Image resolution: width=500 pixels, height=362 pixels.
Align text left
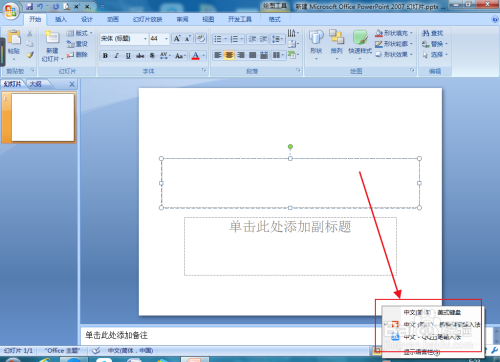point(218,55)
